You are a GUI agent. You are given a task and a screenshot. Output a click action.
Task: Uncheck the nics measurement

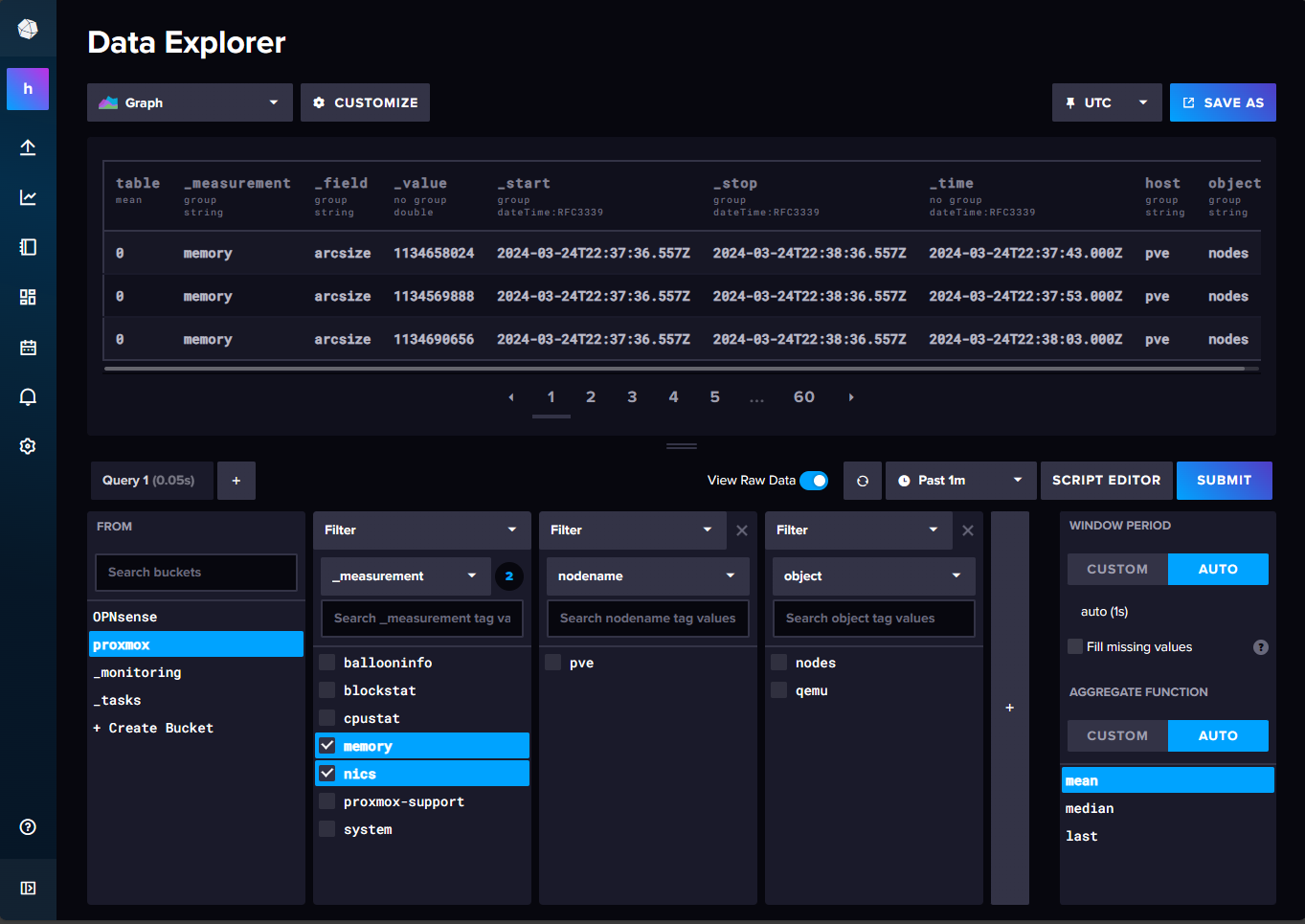click(x=327, y=774)
